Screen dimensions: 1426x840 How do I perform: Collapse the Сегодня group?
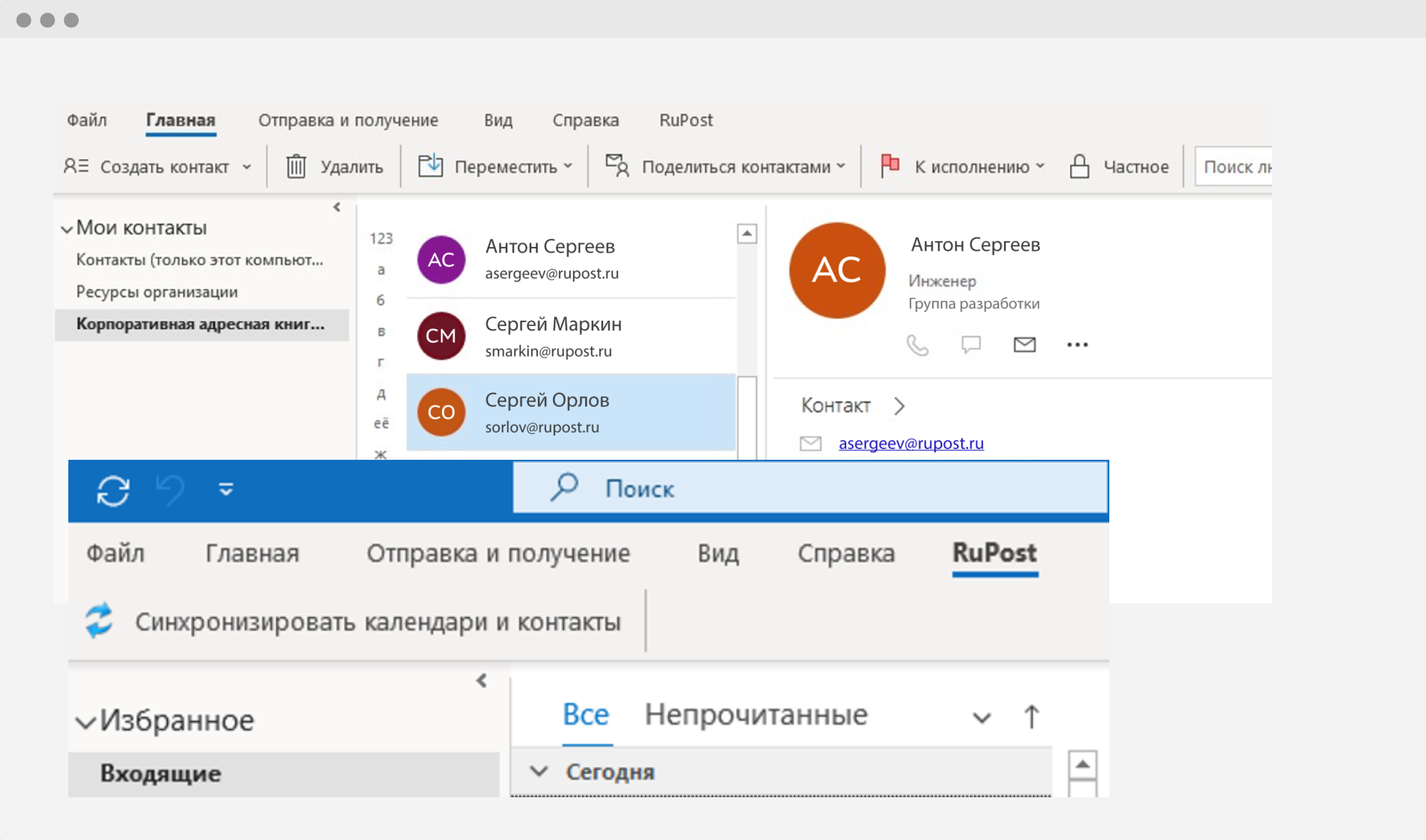[x=539, y=771]
